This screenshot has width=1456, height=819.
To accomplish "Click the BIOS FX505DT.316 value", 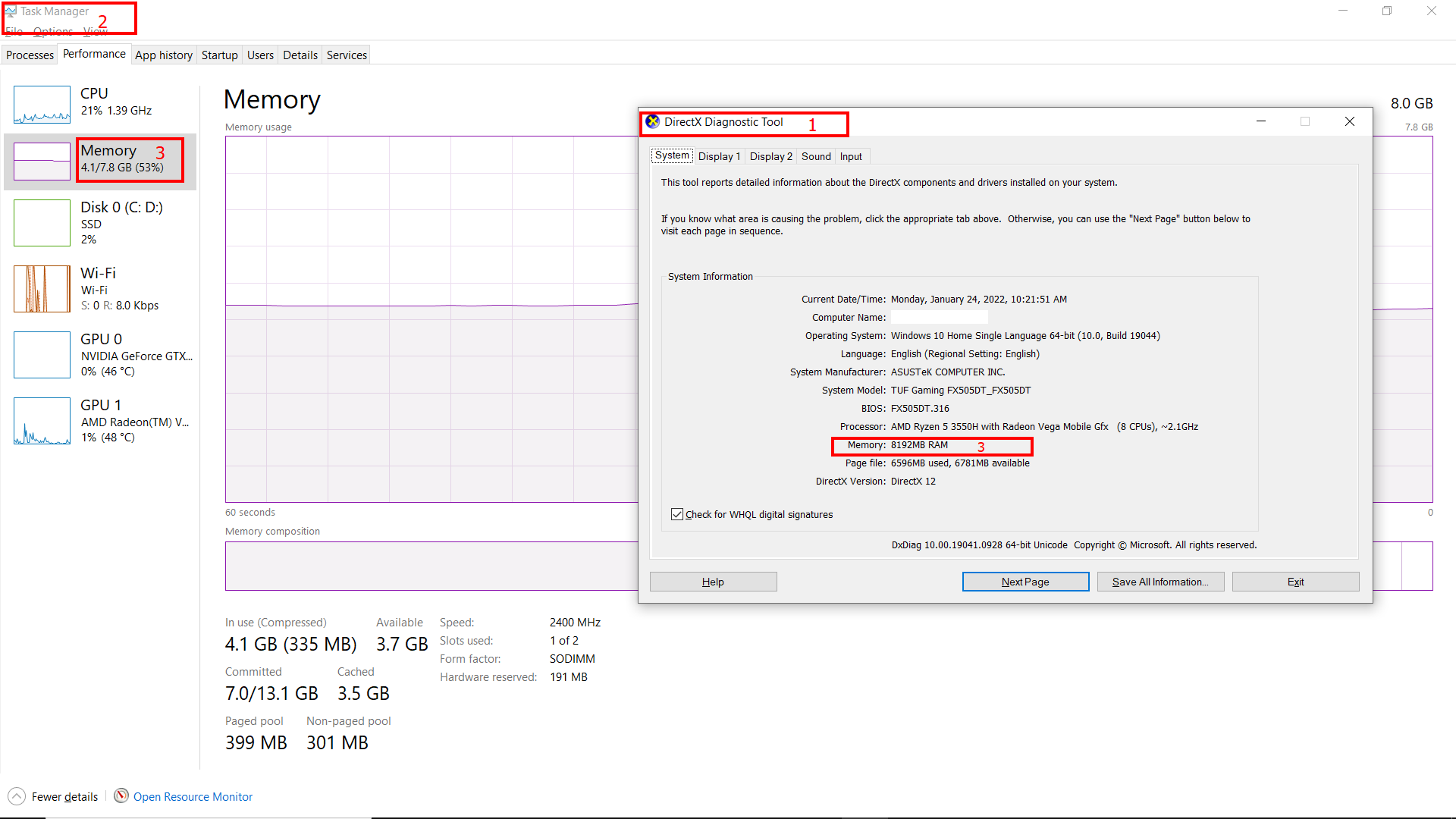I will [x=920, y=409].
